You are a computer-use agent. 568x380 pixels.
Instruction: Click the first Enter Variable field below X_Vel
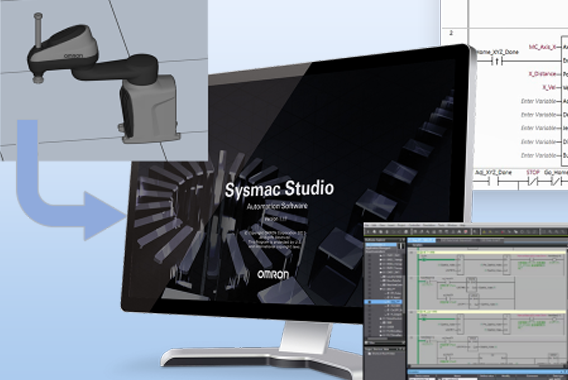point(538,101)
